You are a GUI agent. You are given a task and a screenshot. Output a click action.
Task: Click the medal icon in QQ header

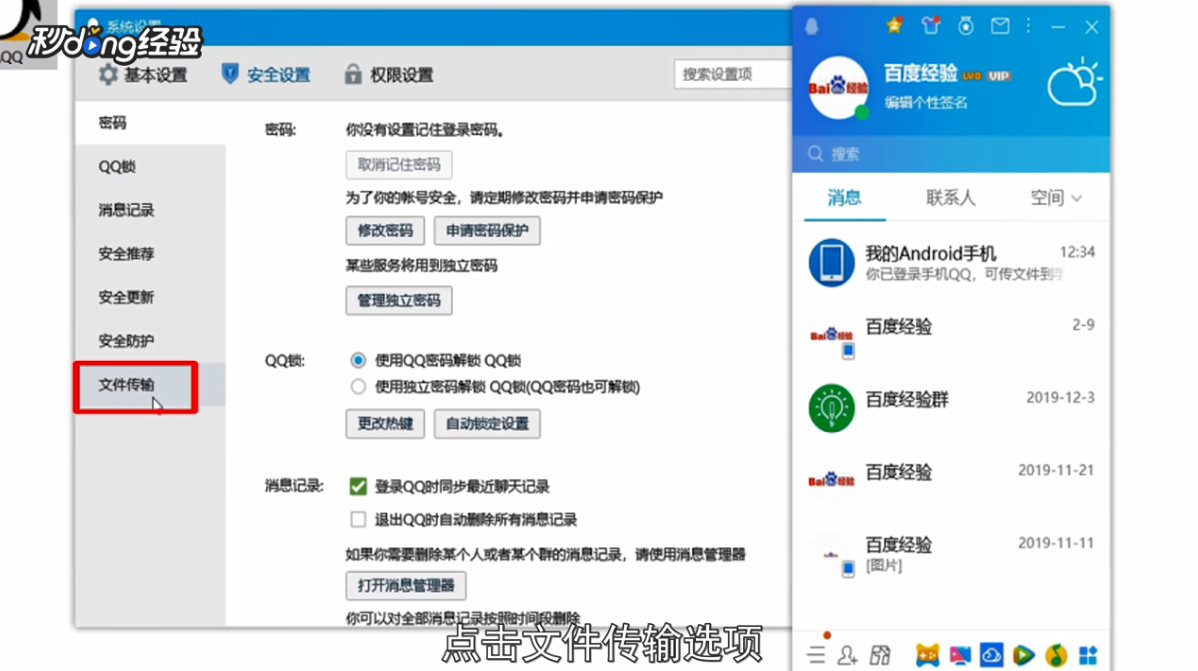[x=966, y=26]
